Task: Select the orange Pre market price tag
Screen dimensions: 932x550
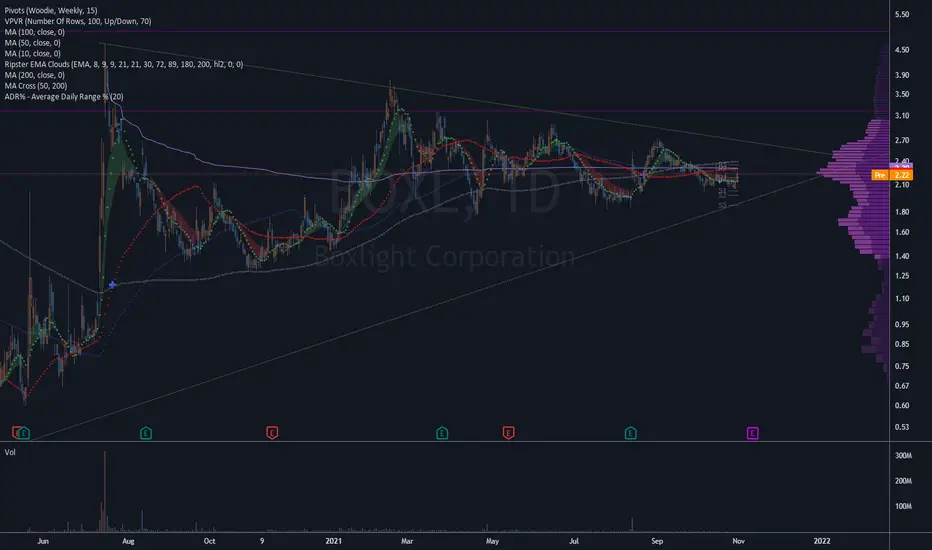Action: pyautogui.click(x=880, y=175)
